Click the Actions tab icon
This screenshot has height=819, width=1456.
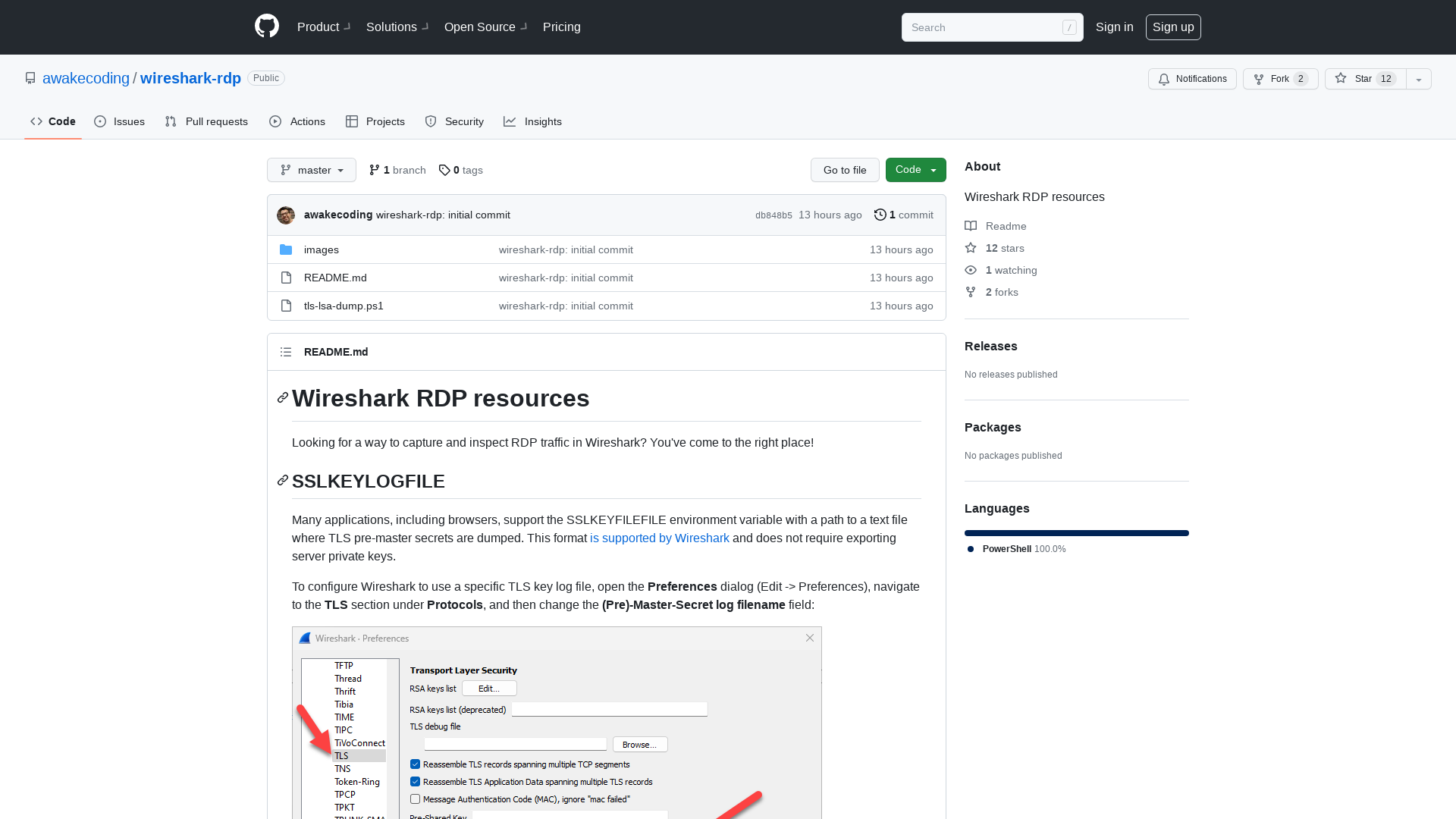coord(275,121)
